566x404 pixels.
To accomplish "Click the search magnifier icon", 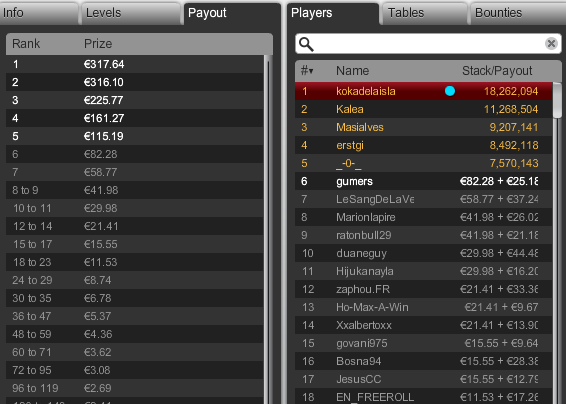I will pos(306,44).
